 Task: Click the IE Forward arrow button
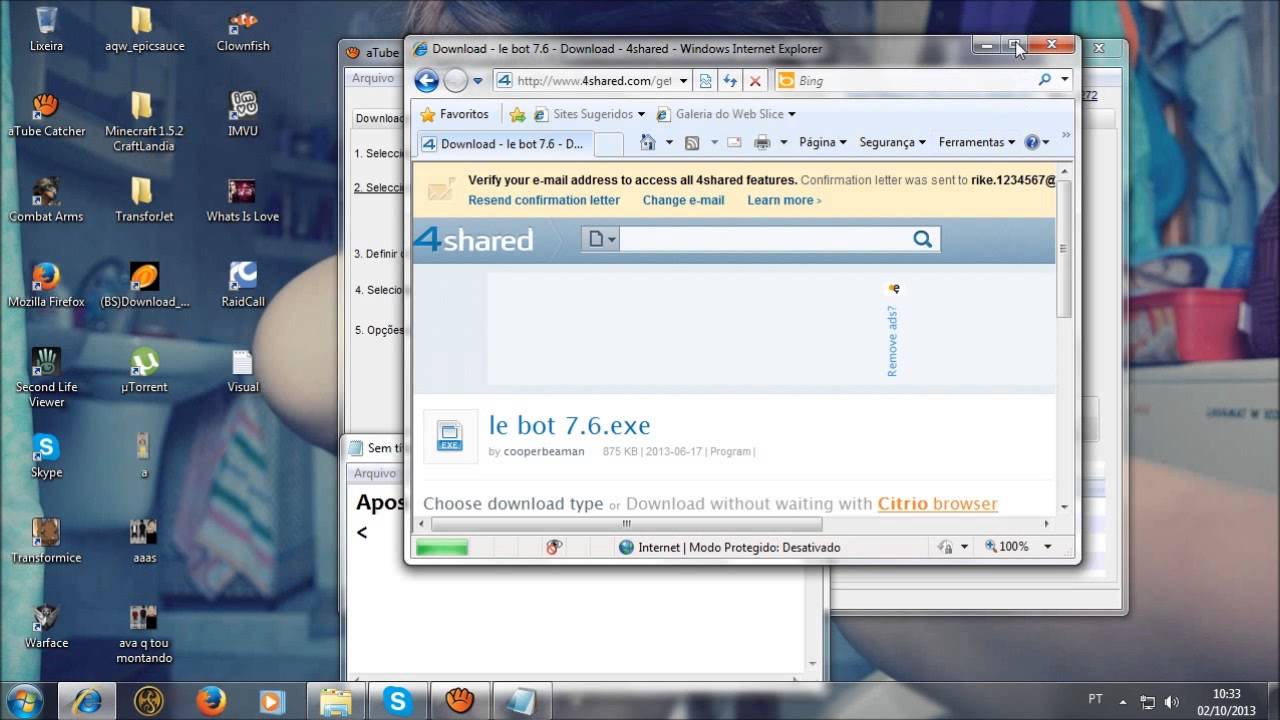coord(455,81)
